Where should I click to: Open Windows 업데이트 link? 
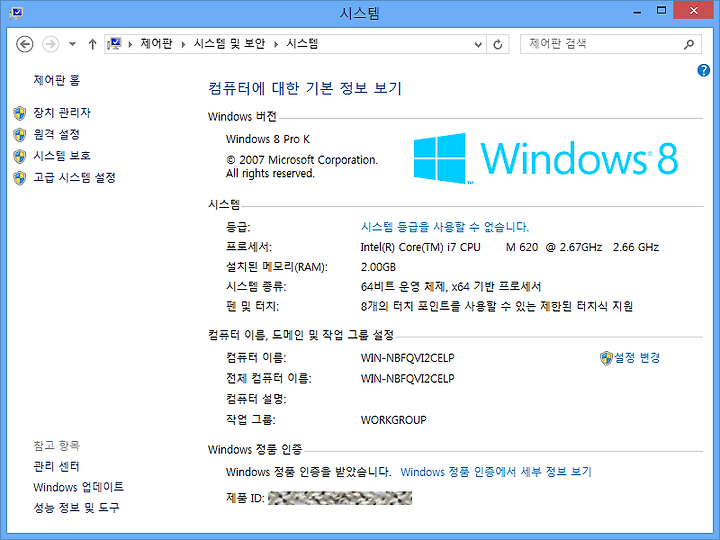pyautogui.click(x=79, y=487)
